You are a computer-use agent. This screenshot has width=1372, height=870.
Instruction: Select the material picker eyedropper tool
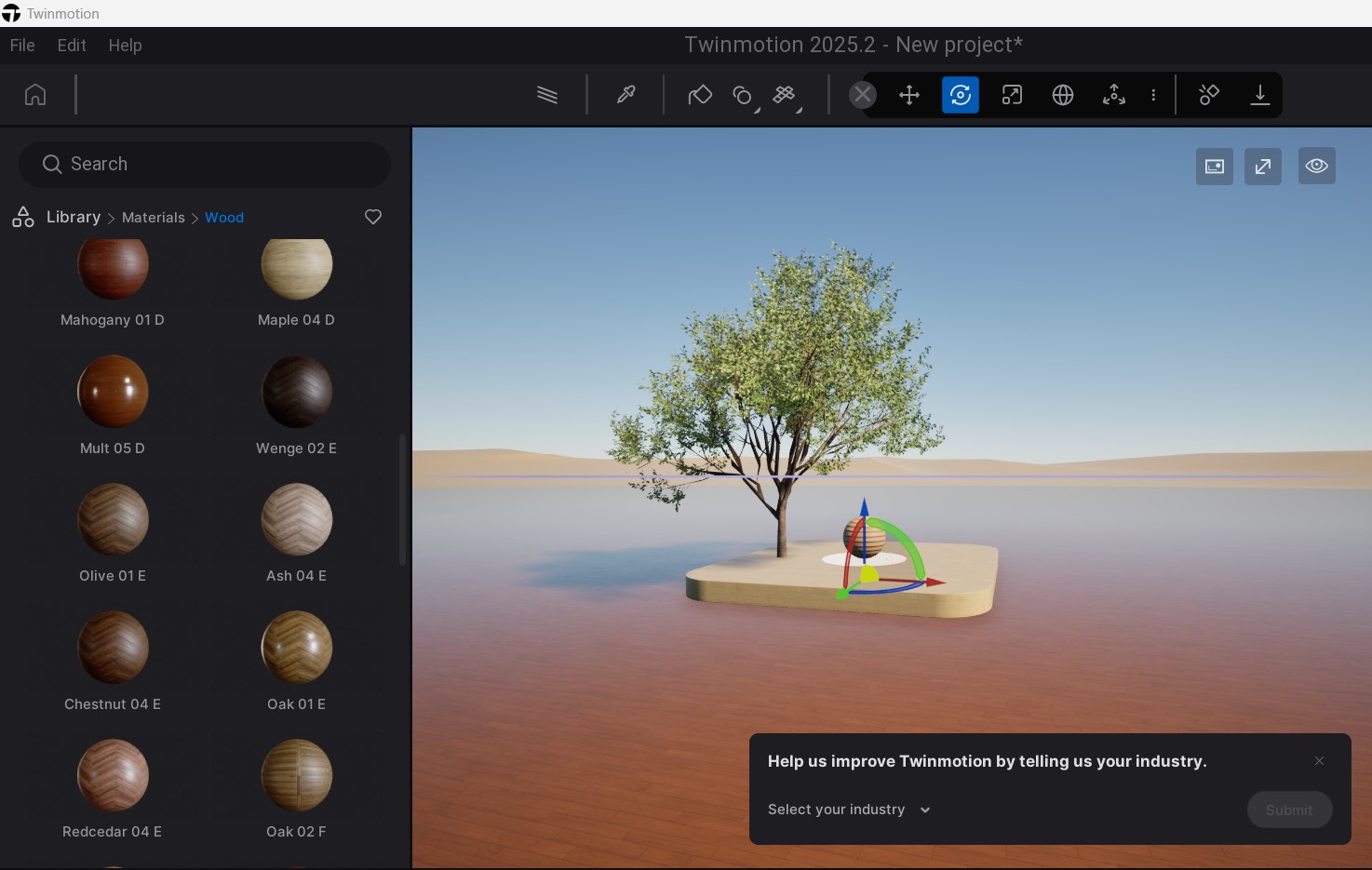[625, 95]
